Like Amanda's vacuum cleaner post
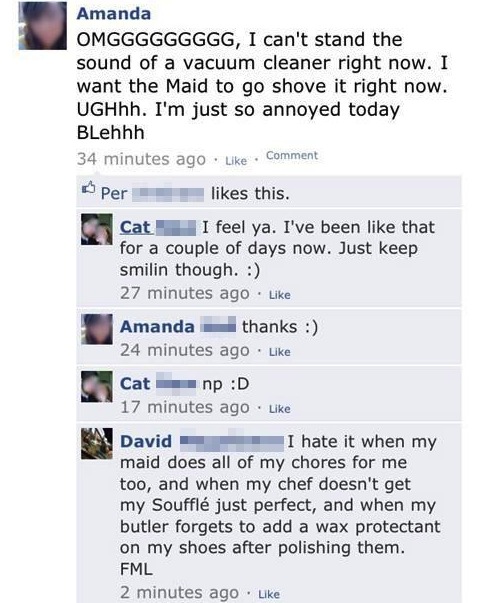The height and width of the screenshot is (603, 496). [236, 161]
